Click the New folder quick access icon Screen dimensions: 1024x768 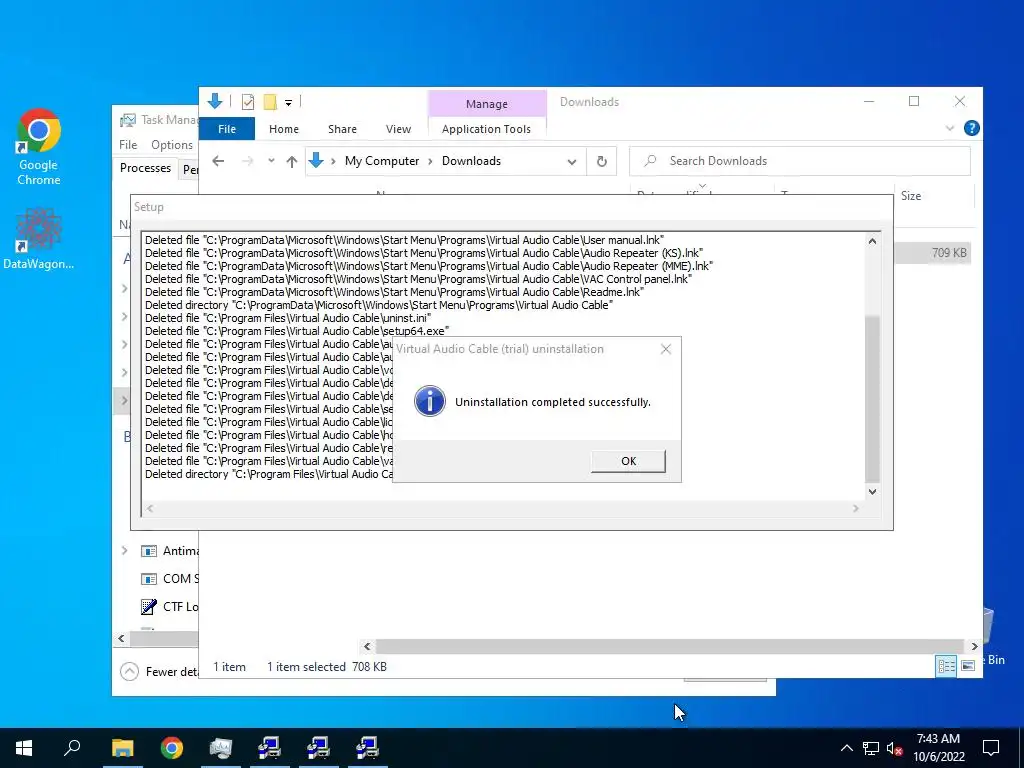(270, 102)
